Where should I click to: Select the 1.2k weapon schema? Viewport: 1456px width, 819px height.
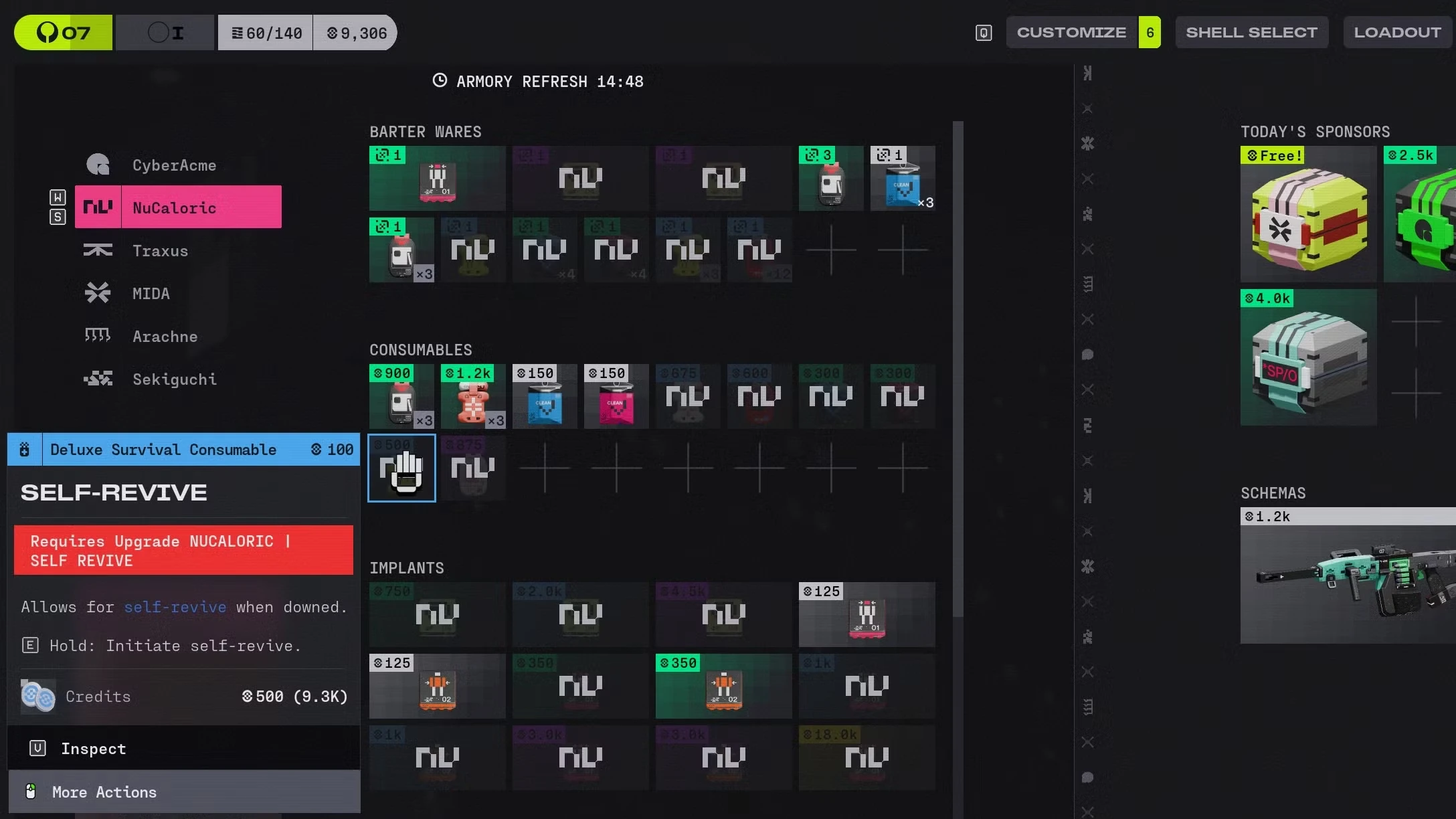point(1348,575)
